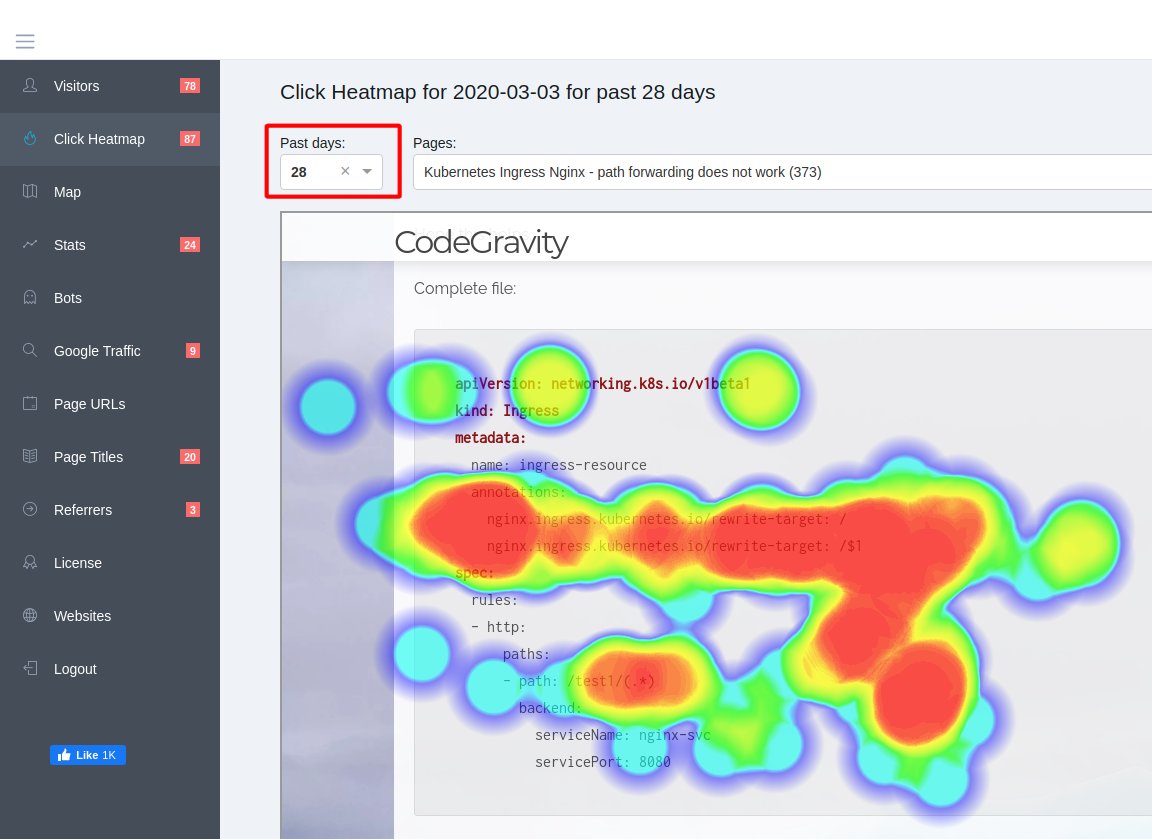The width and height of the screenshot is (1152, 839).
Task: Click the Google Traffic magnifier icon
Action: tap(30, 350)
